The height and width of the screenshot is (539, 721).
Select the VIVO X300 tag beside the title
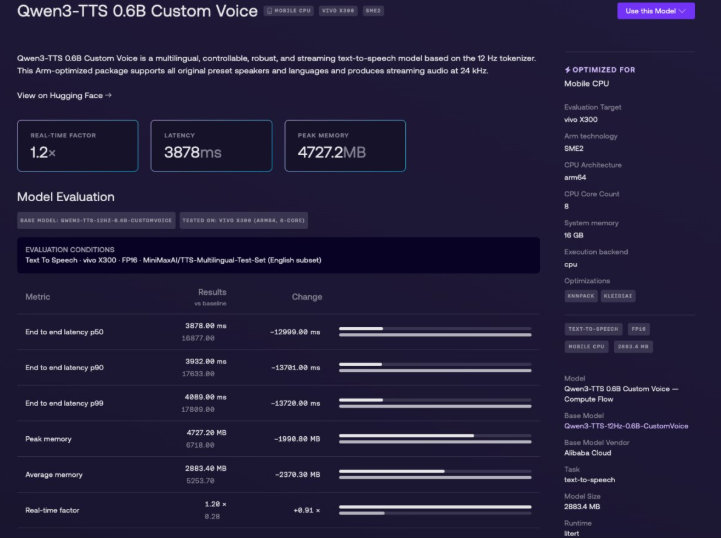(338, 11)
